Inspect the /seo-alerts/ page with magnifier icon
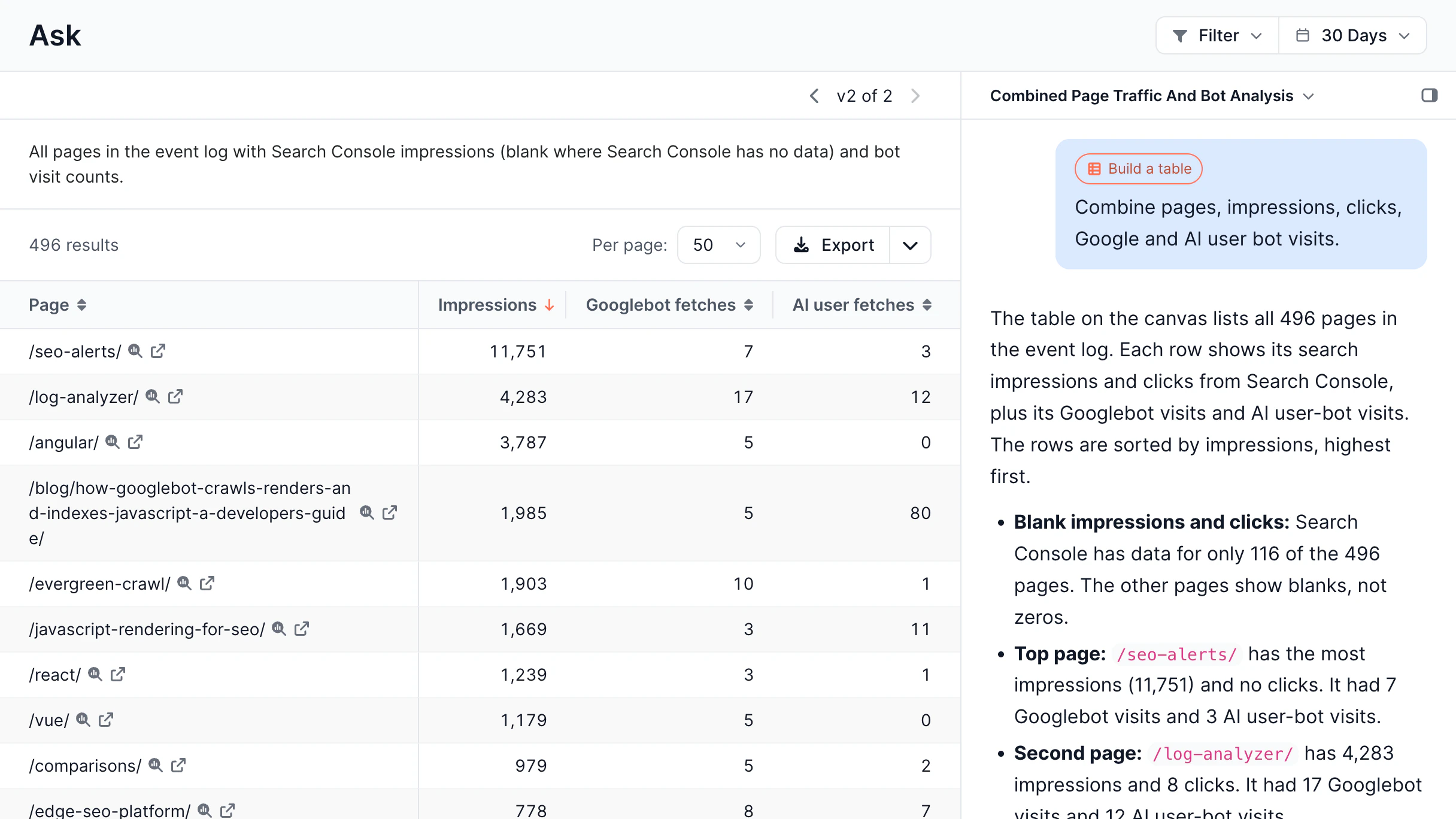1456x819 pixels. point(135,351)
